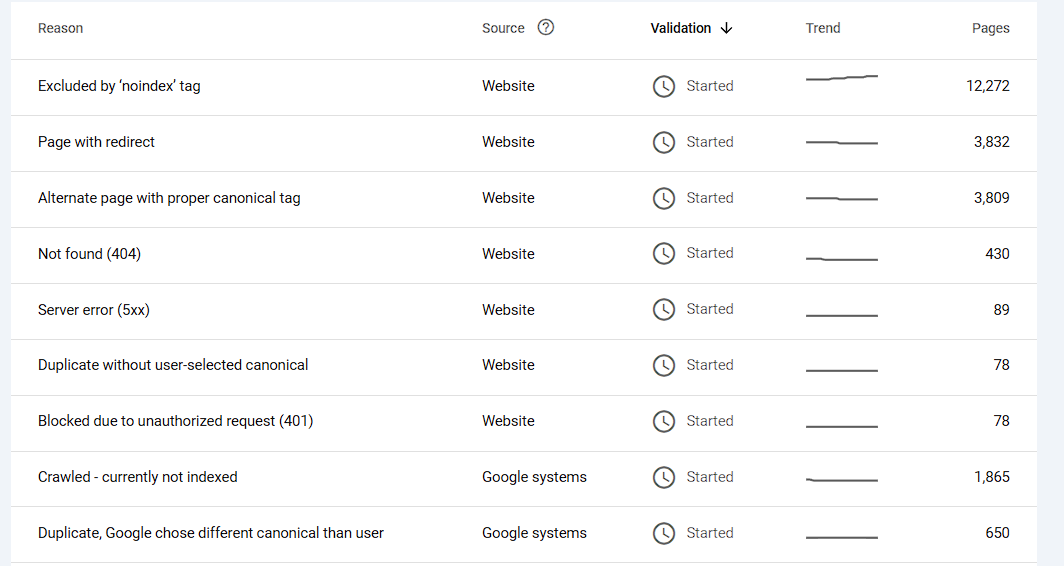Open the Excluded by 'noindex' tag row
Viewport: 1064px width, 566px height.
point(119,86)
